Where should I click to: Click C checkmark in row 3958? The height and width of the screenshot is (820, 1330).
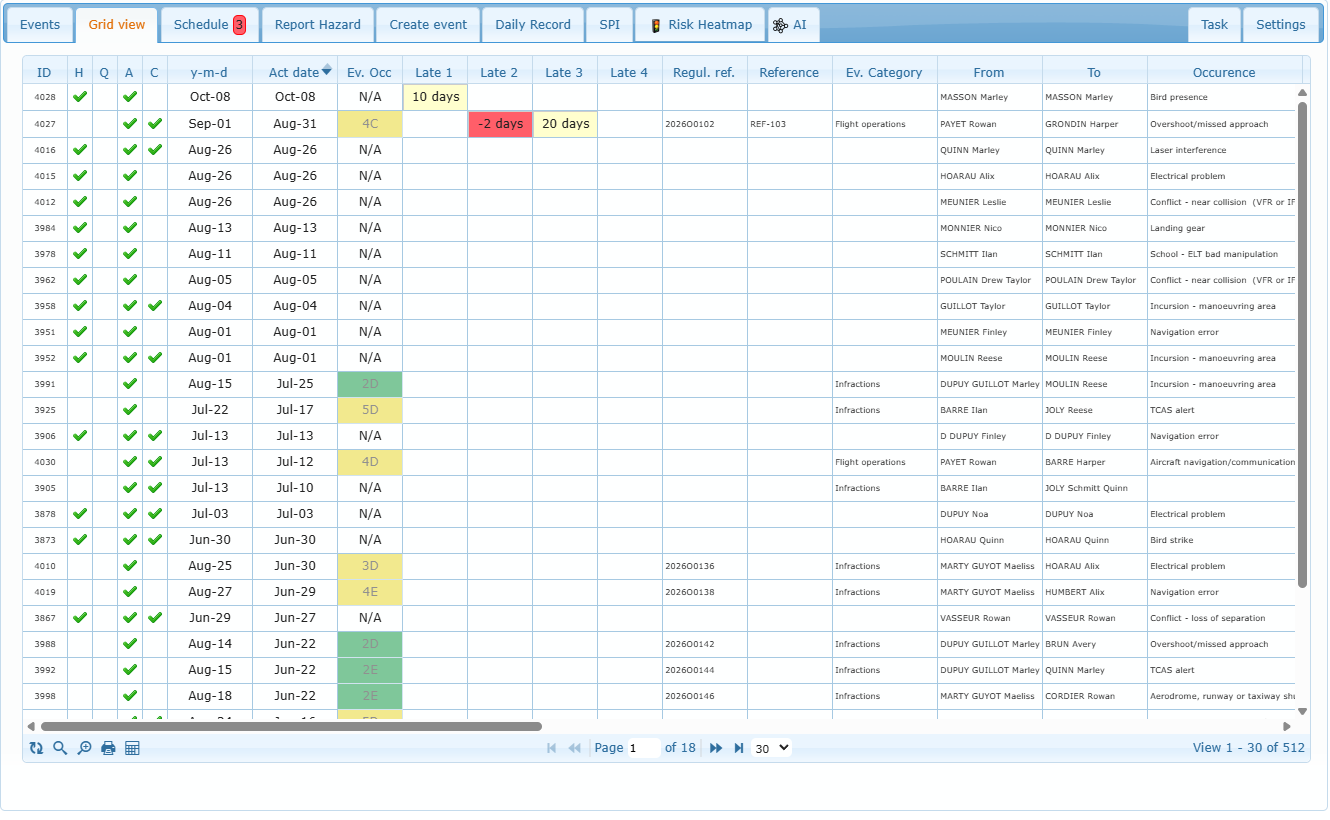154,306
